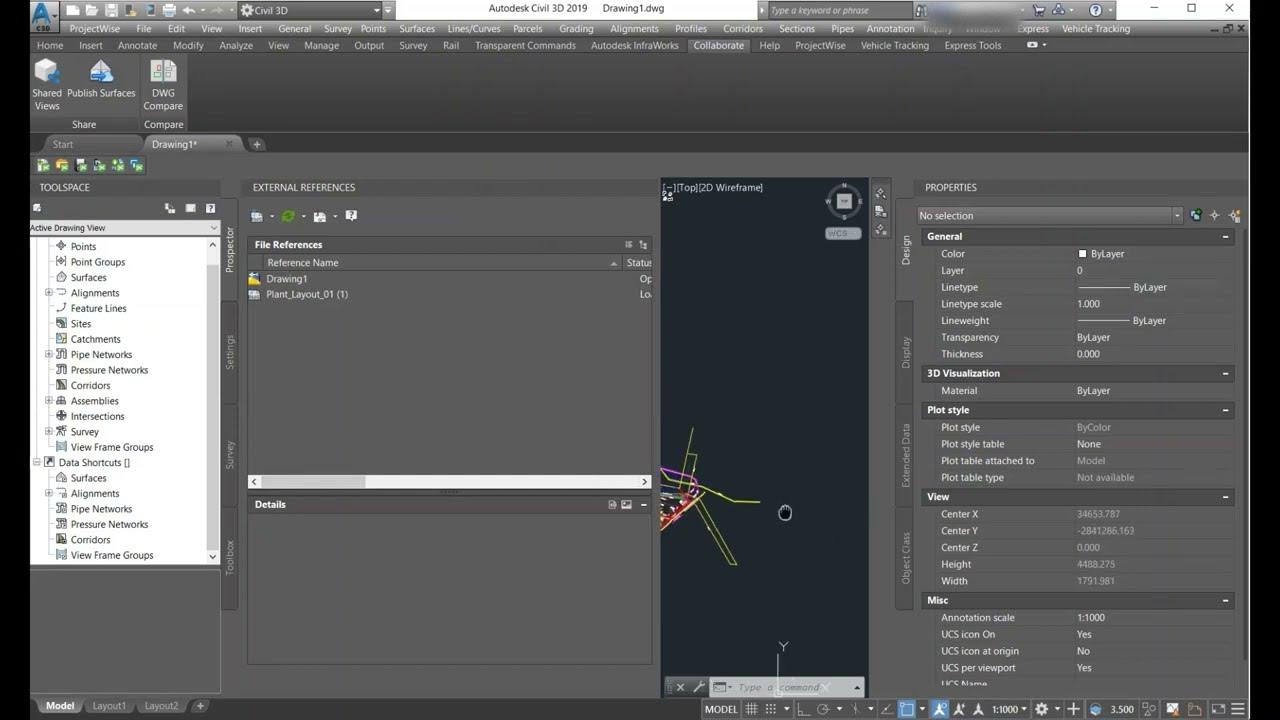Open the No selection dropdown in Properties
This screenshot has height=720, width=1280.
(1050, 216)
